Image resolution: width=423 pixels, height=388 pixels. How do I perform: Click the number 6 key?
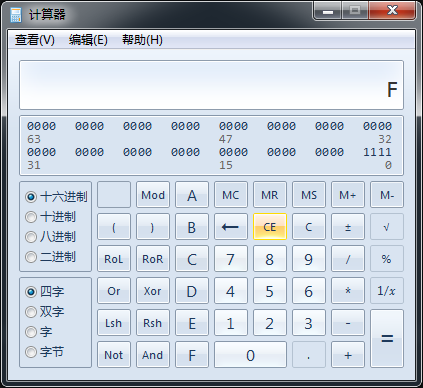pos(309,291)
